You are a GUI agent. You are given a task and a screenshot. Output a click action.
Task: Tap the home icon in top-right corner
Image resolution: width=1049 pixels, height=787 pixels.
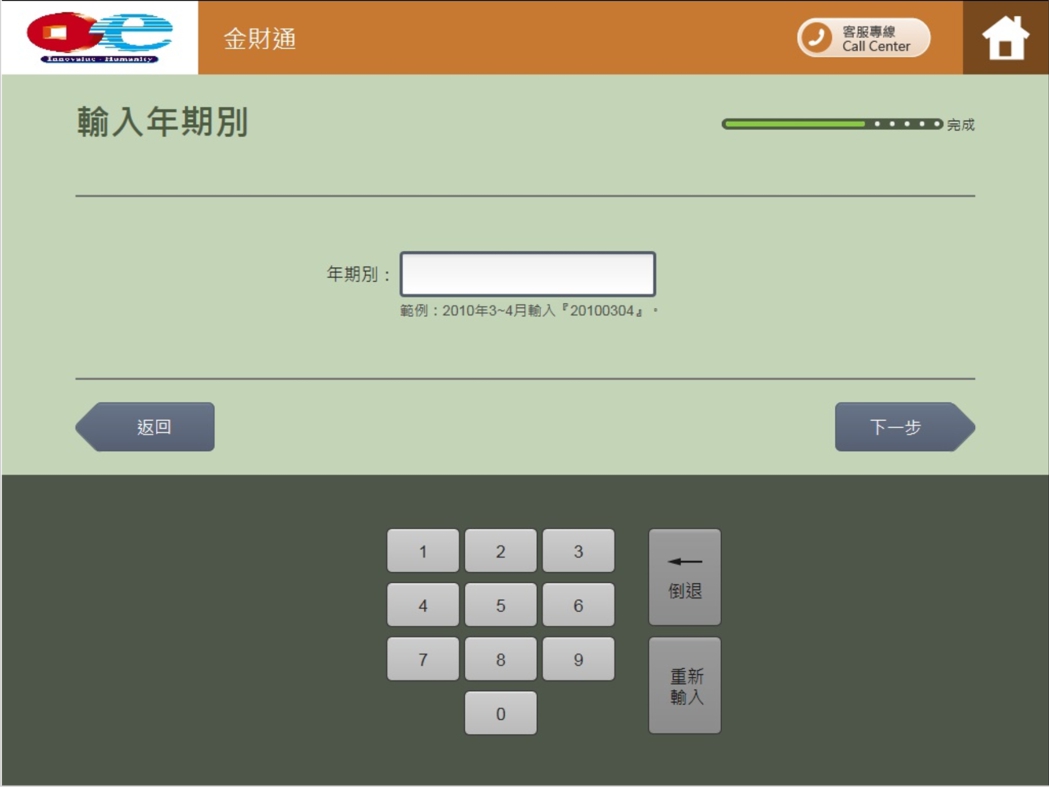pyautogui.click(x=1004, y=38)
